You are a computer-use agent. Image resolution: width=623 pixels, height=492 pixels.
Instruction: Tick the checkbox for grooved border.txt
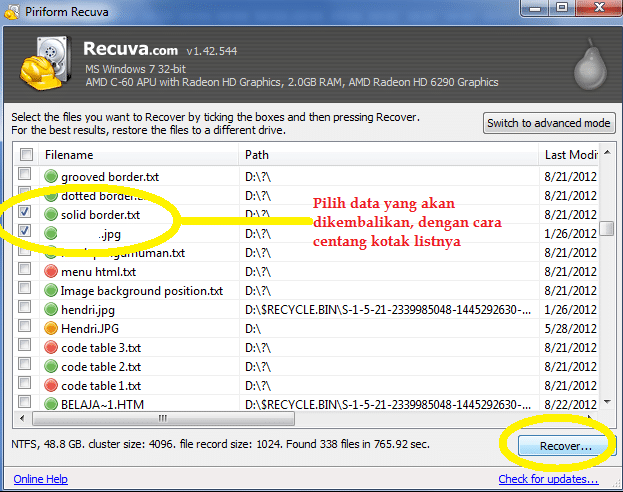click(25, 174)
